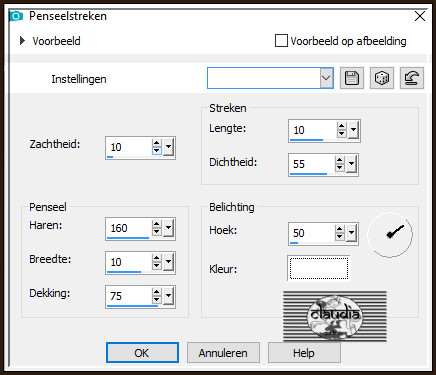The height and width of the screenshot is (375, 436).
Task: Increase Zachtheid with the up spinner arrow
Action: 156,144
